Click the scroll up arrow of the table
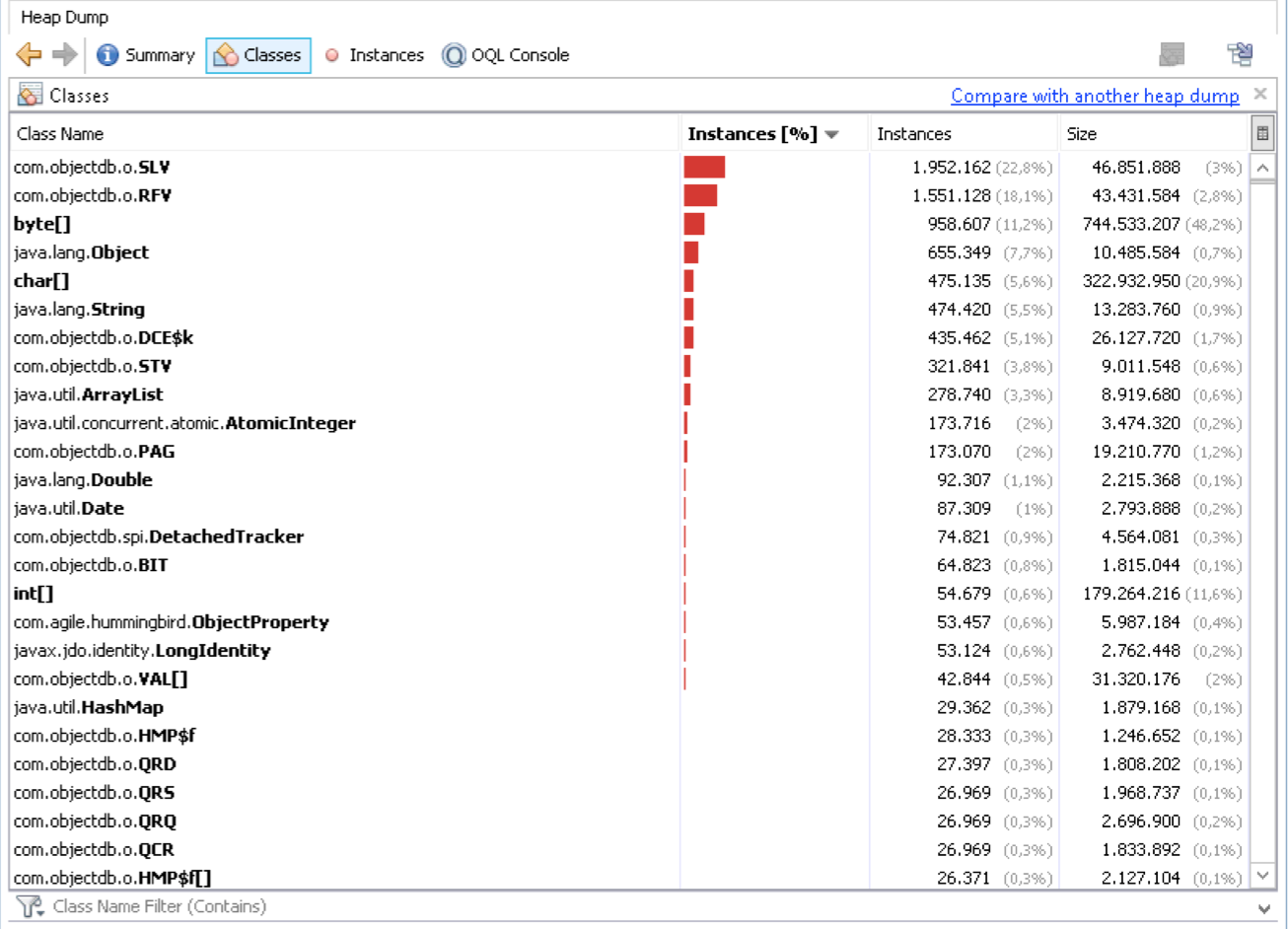 [x=1262, y=168]
